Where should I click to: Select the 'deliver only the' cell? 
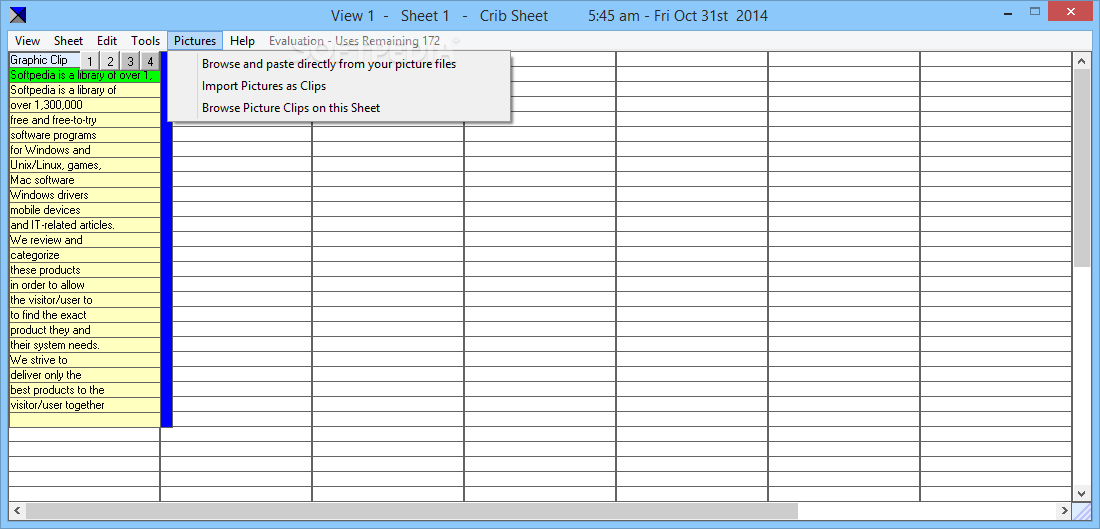tap(85, 375)
